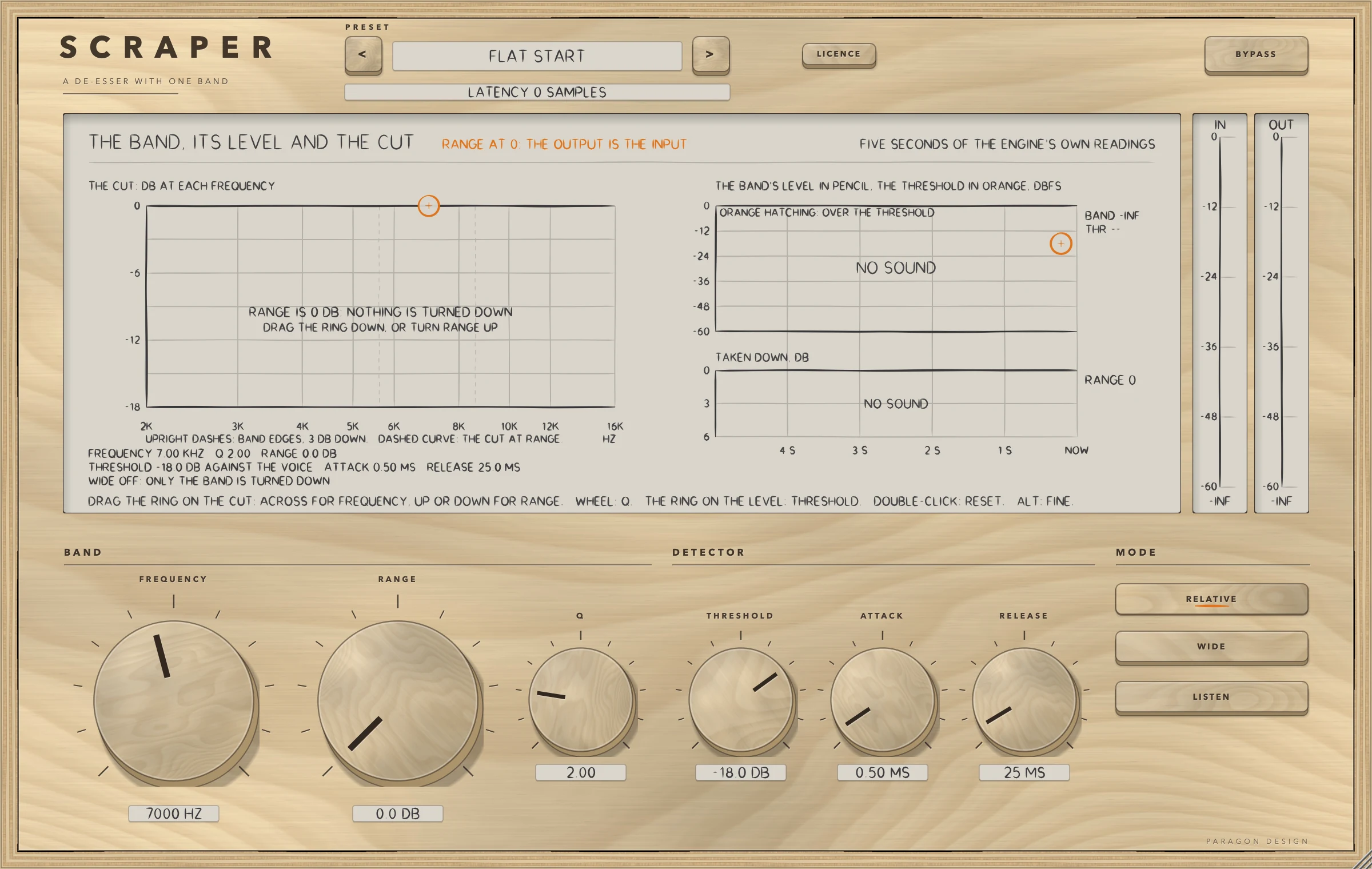Open the Licence dialog
1372x869 pixels.
[839, 54]
